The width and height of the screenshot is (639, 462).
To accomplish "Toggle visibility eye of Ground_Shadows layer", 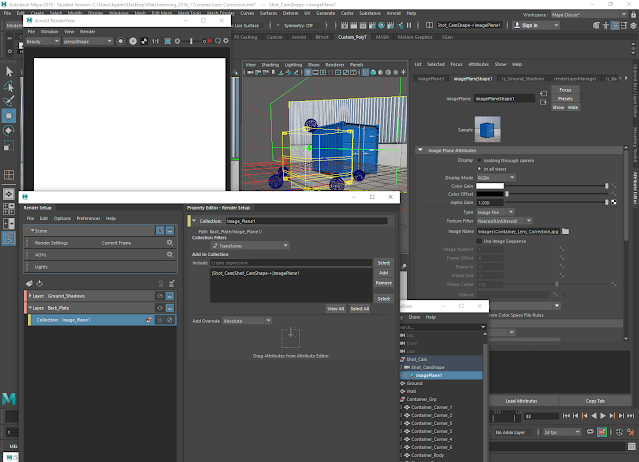I will click(x=160, y=296).
